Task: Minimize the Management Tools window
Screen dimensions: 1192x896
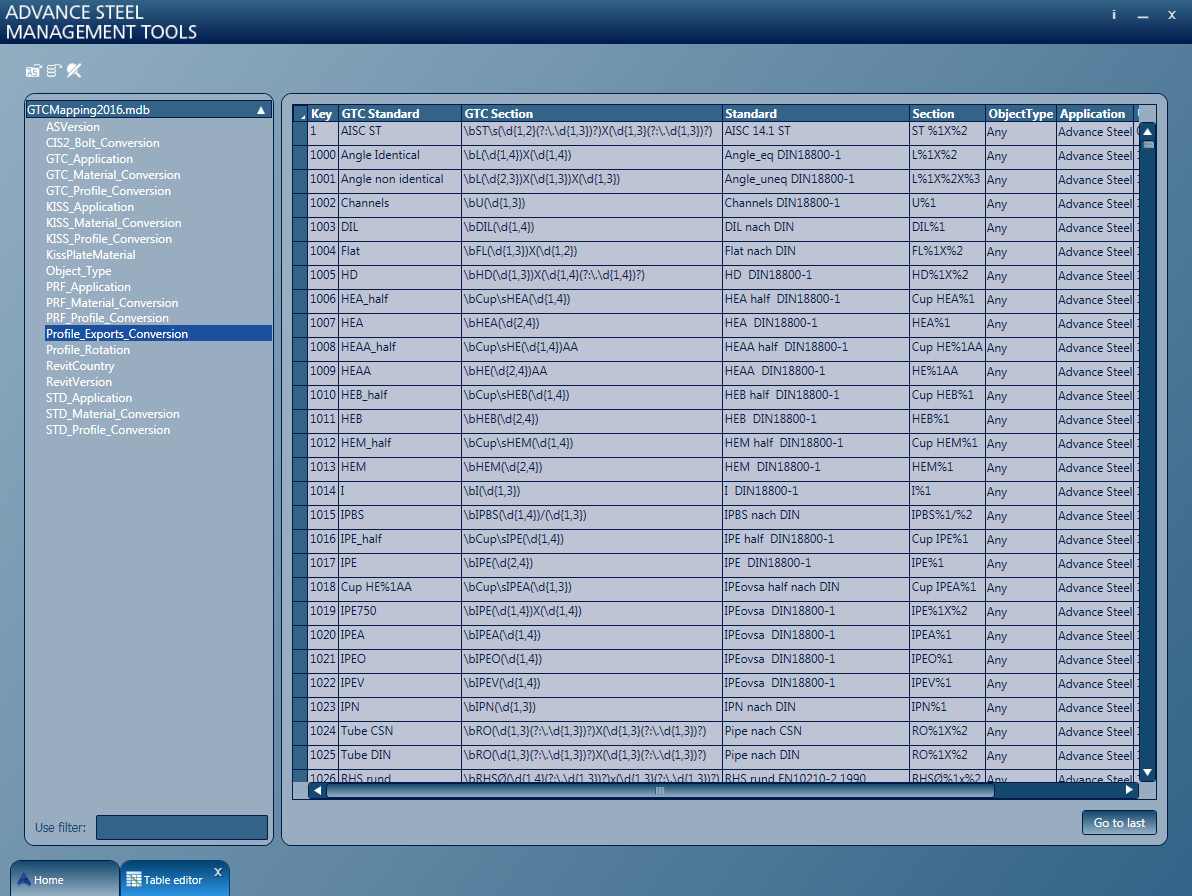Action: click(1143, 16)
